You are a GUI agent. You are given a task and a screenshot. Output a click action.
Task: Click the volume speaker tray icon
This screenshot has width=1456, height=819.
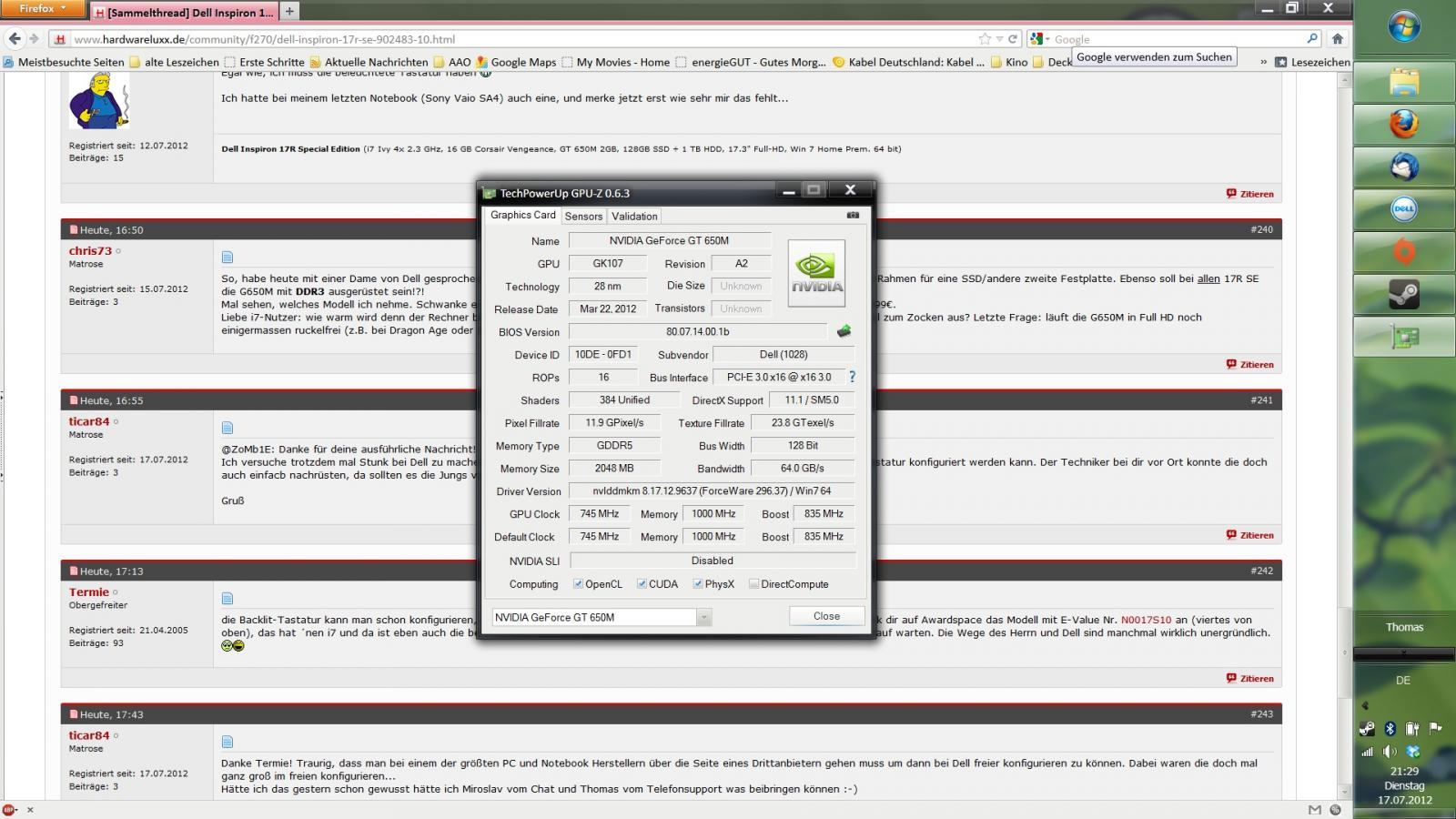(x=1390, y=752)
